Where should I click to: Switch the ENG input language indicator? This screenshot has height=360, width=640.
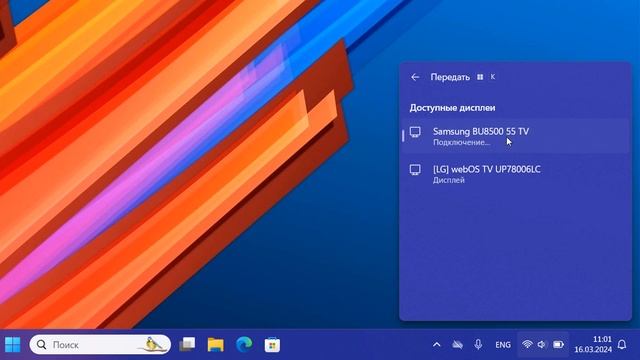[x=503, y=345]
